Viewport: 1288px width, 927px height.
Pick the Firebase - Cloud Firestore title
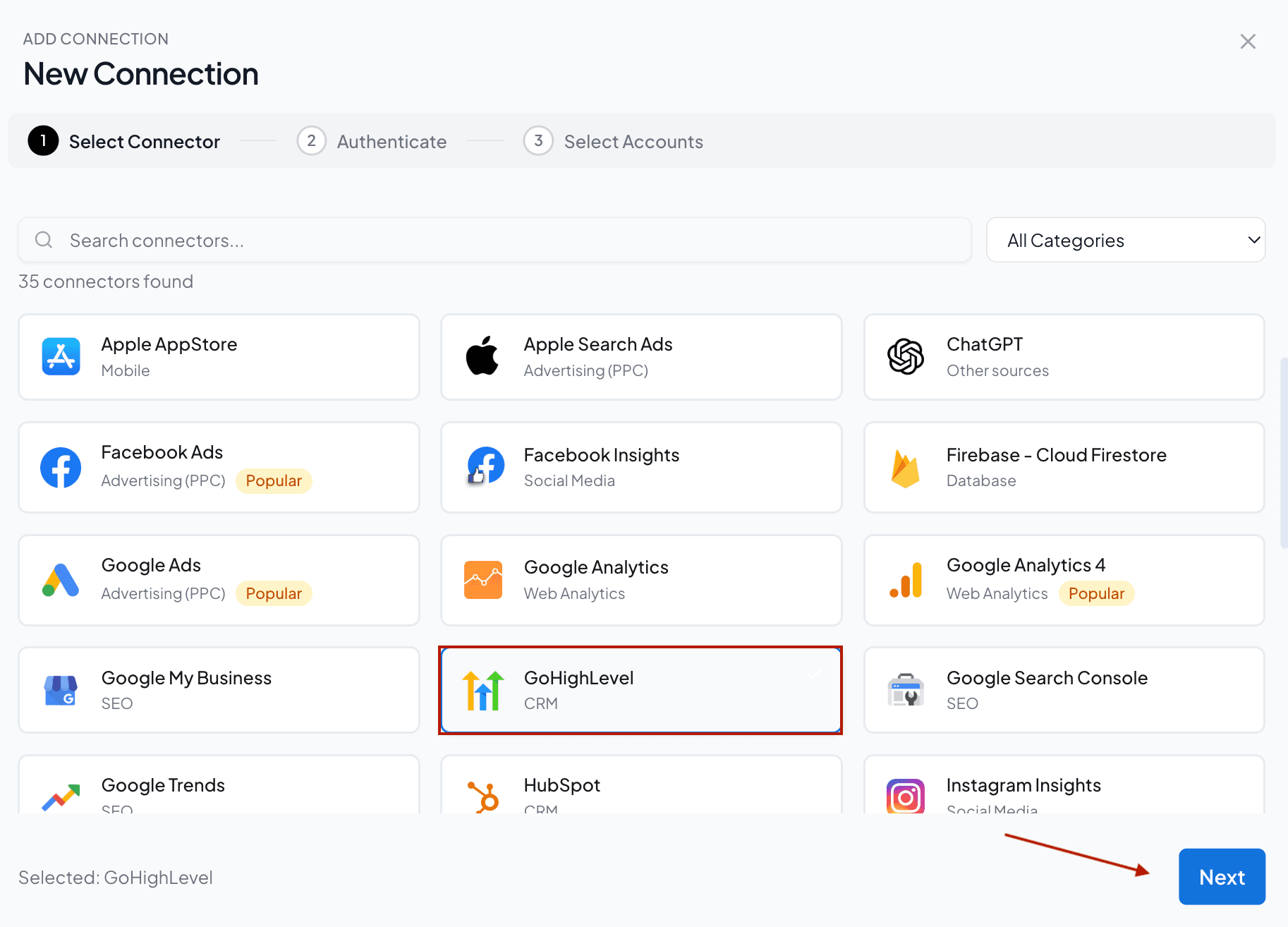(x=1057, y=455)
